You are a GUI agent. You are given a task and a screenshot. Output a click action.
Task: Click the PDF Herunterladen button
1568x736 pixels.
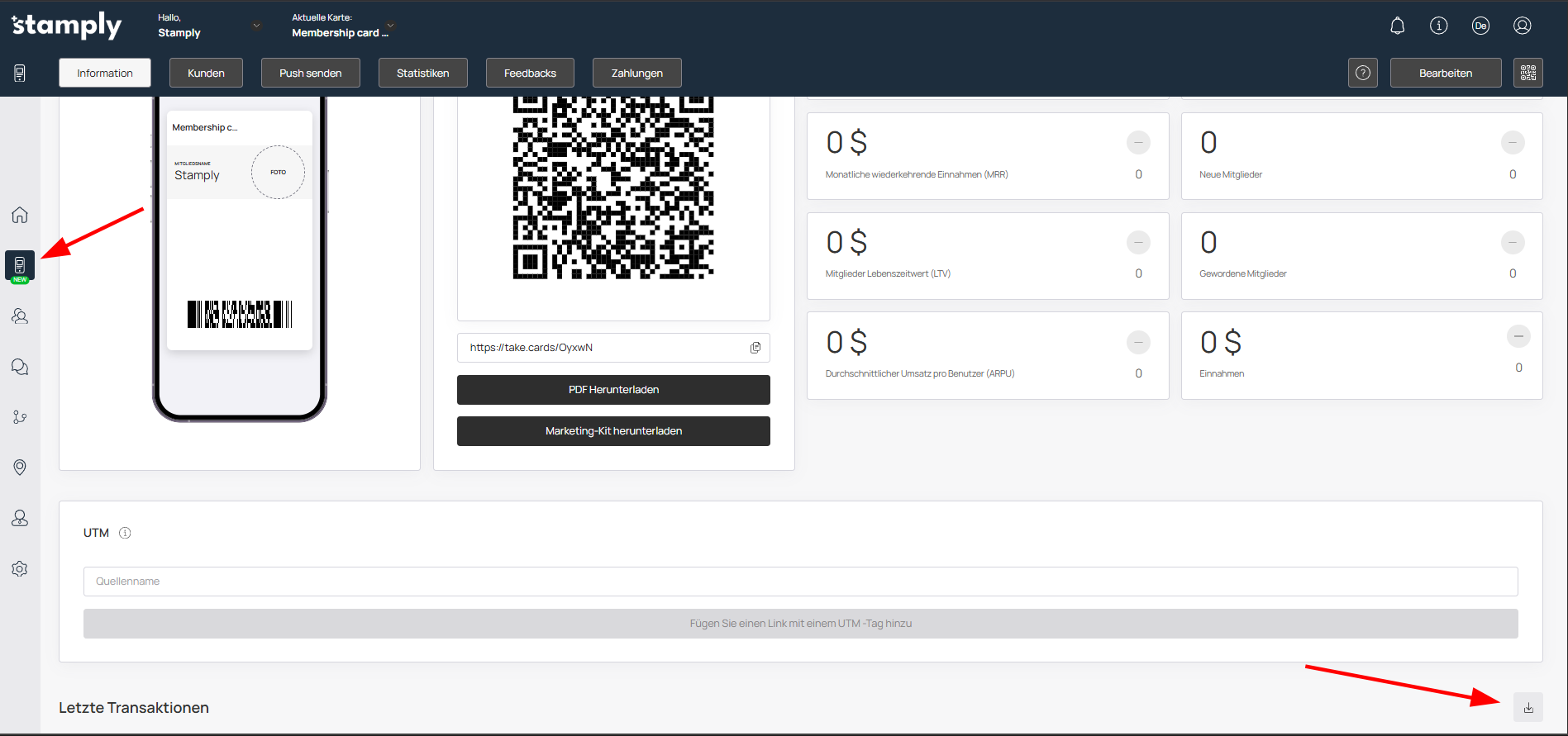click(613, 390)
